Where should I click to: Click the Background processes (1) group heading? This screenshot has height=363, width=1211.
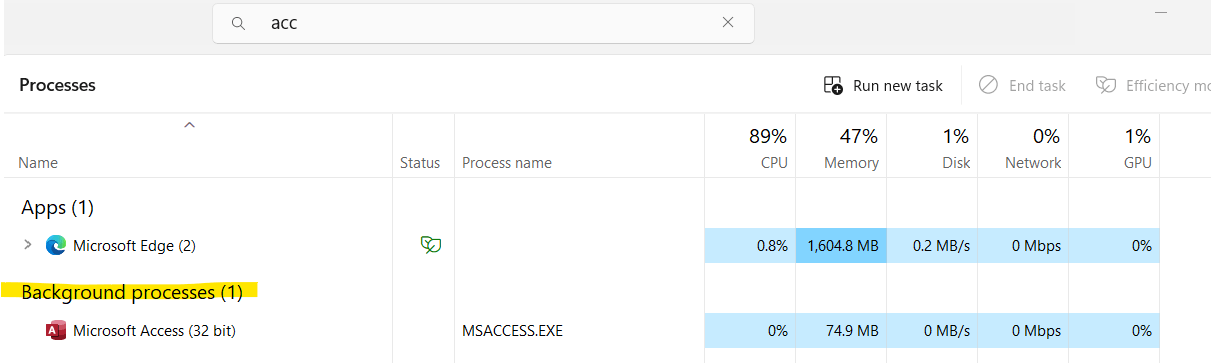pyautogui.click(x=132, y=292)
